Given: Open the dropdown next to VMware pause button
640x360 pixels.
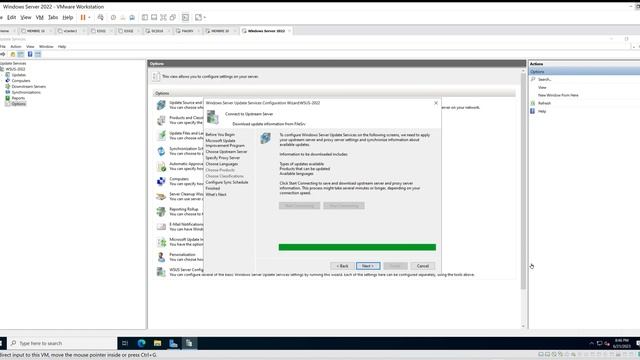Looking at the screenshot, I should point(89,18).
